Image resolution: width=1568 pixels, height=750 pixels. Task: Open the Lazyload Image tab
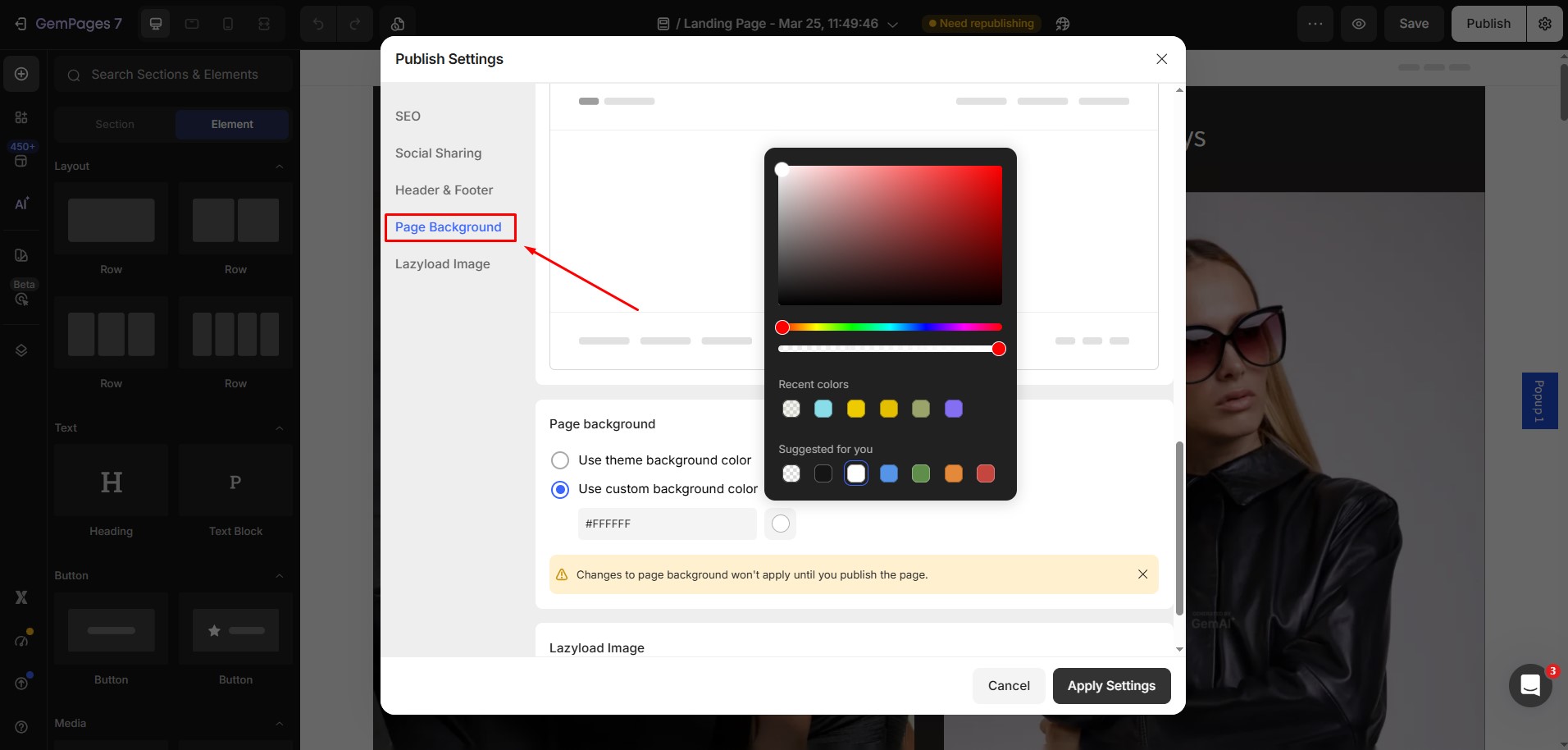click(442, 264)
